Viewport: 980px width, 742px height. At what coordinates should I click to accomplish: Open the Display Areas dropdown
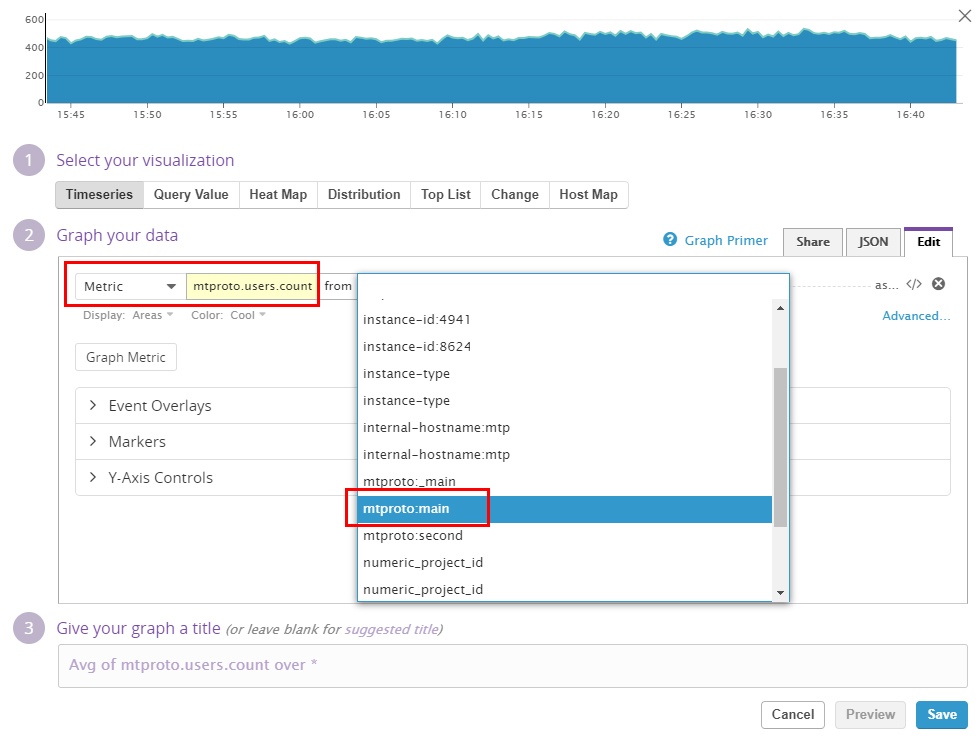[152, 315]
